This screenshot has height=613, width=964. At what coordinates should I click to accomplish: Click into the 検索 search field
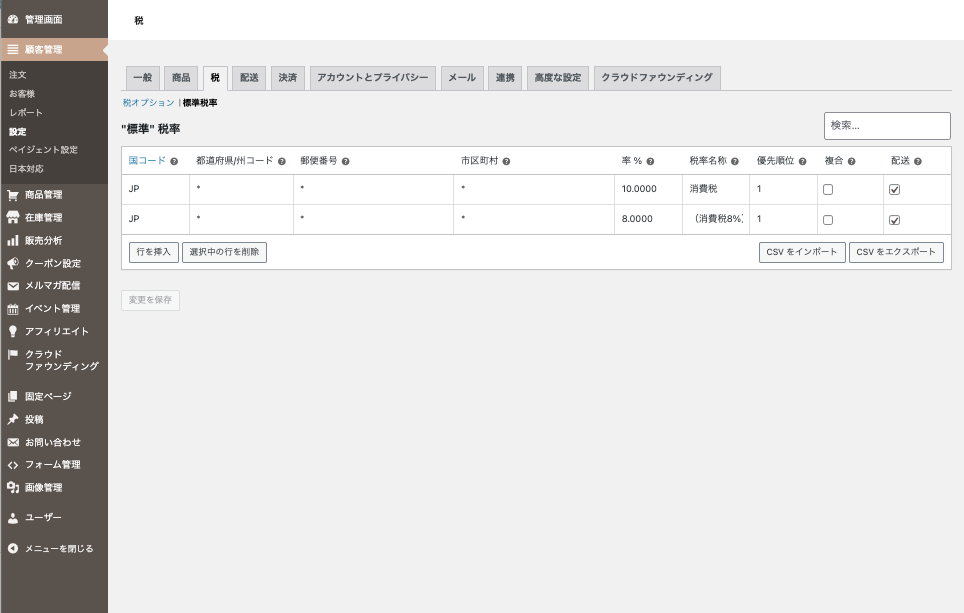coord(886,126)
